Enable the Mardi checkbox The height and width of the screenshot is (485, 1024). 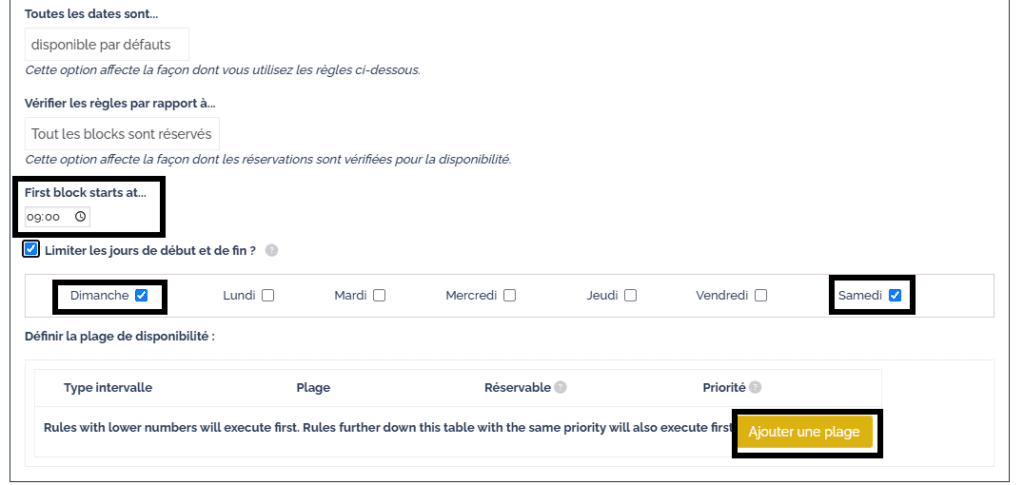379,295
